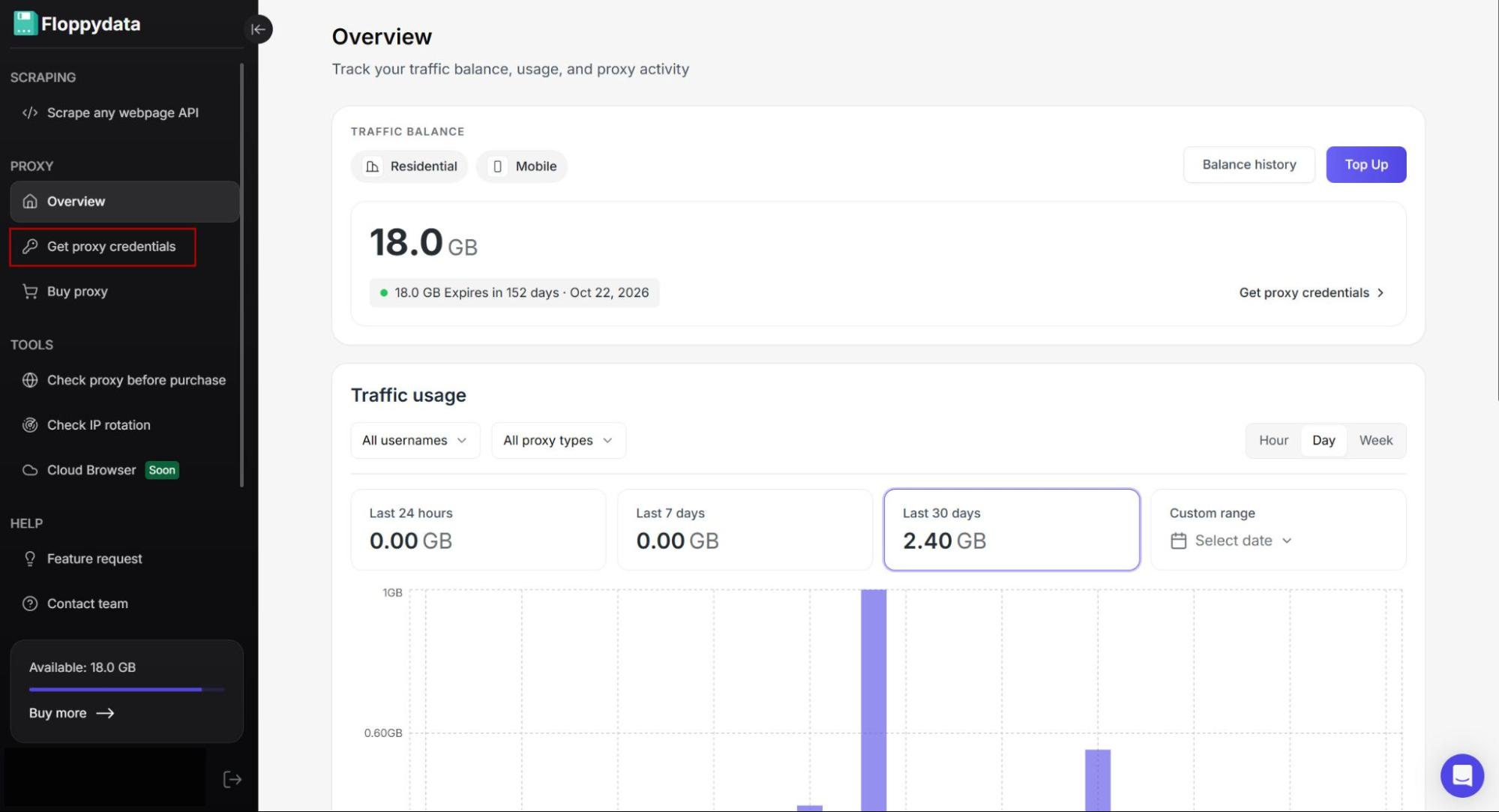Open Check proxy before purchase tool

coord(125,380)
